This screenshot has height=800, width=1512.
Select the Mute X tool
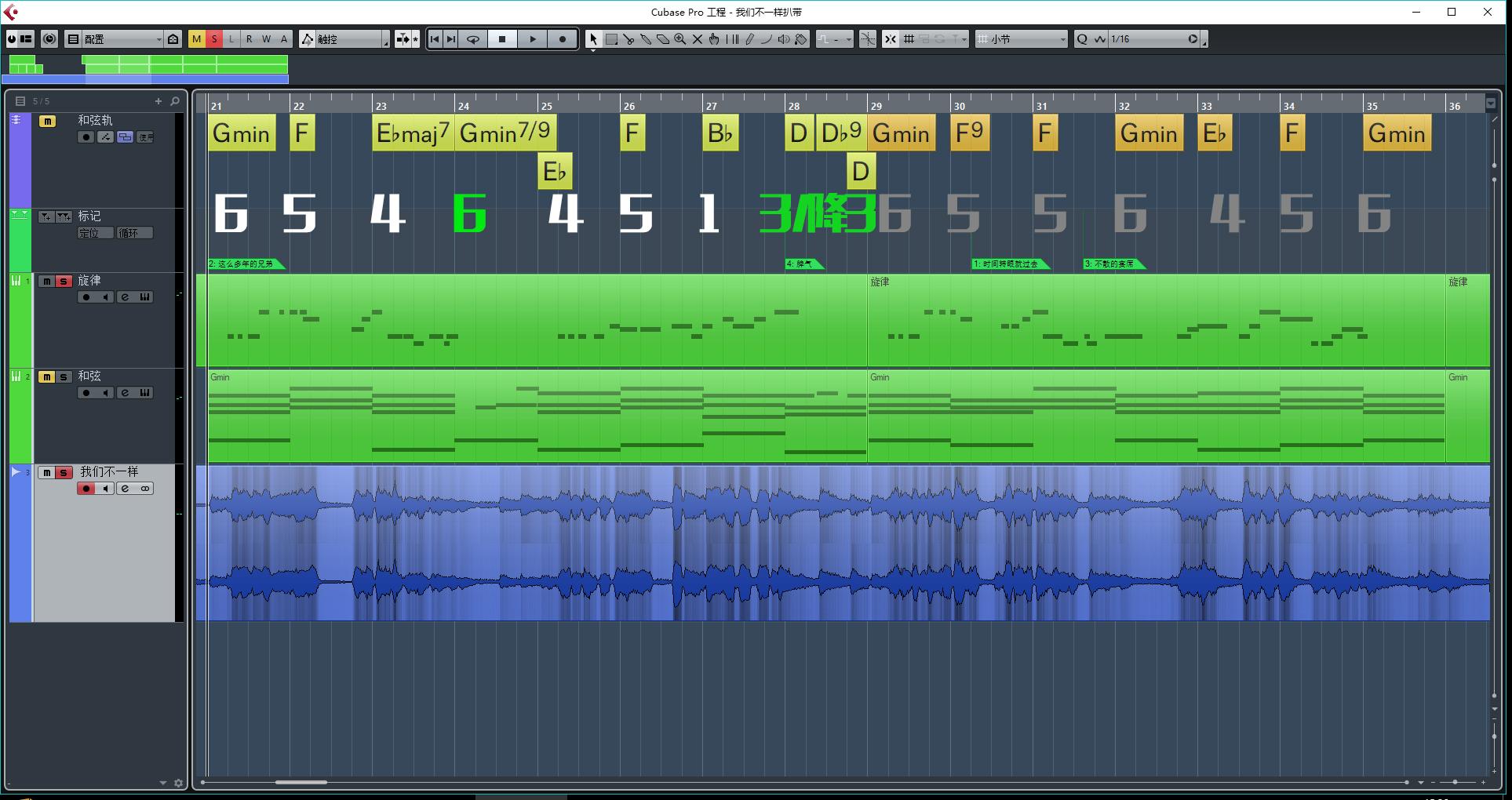point(698,38)
